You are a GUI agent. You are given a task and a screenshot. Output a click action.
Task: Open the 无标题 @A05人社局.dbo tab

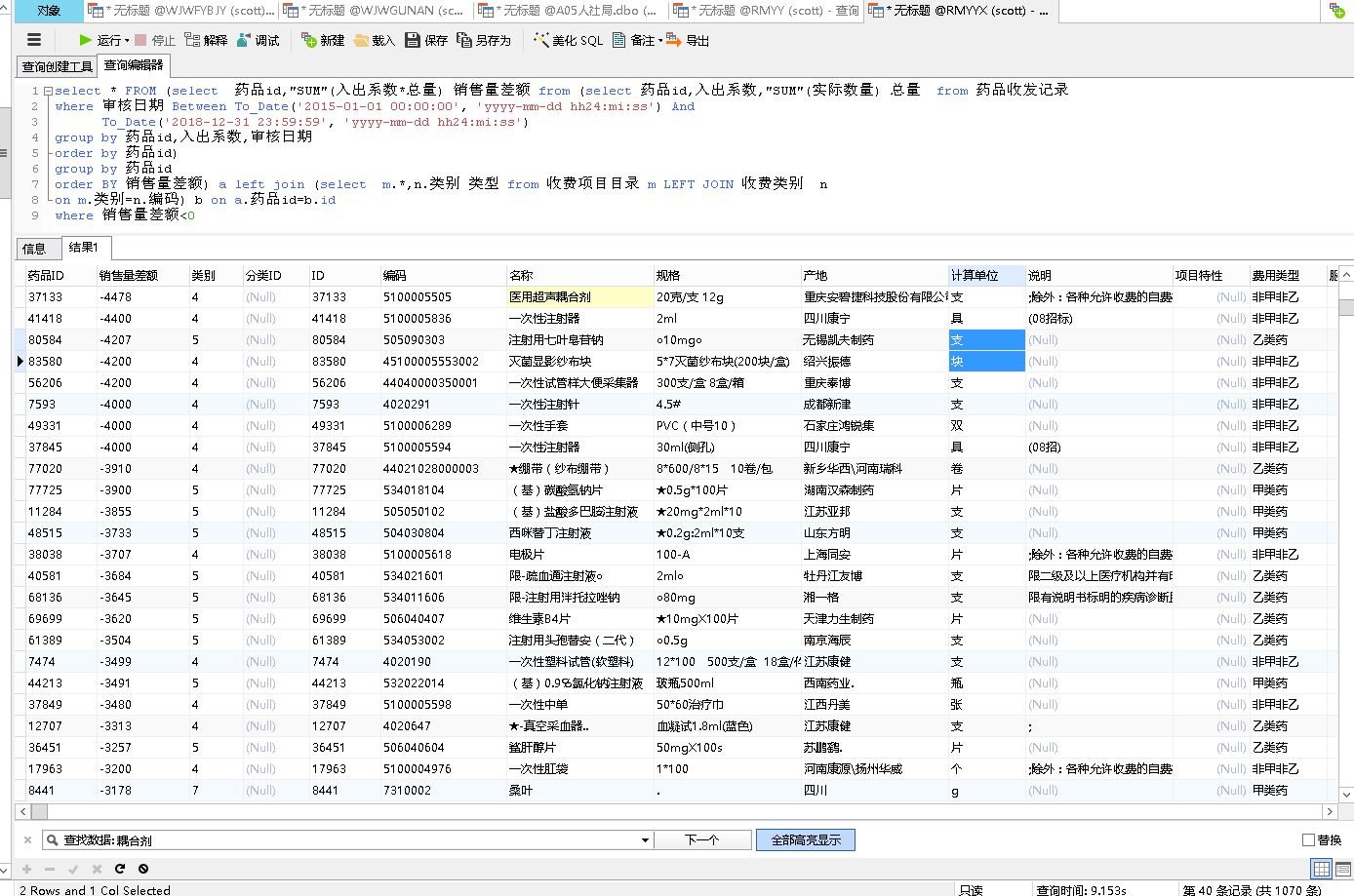[571, 11]
